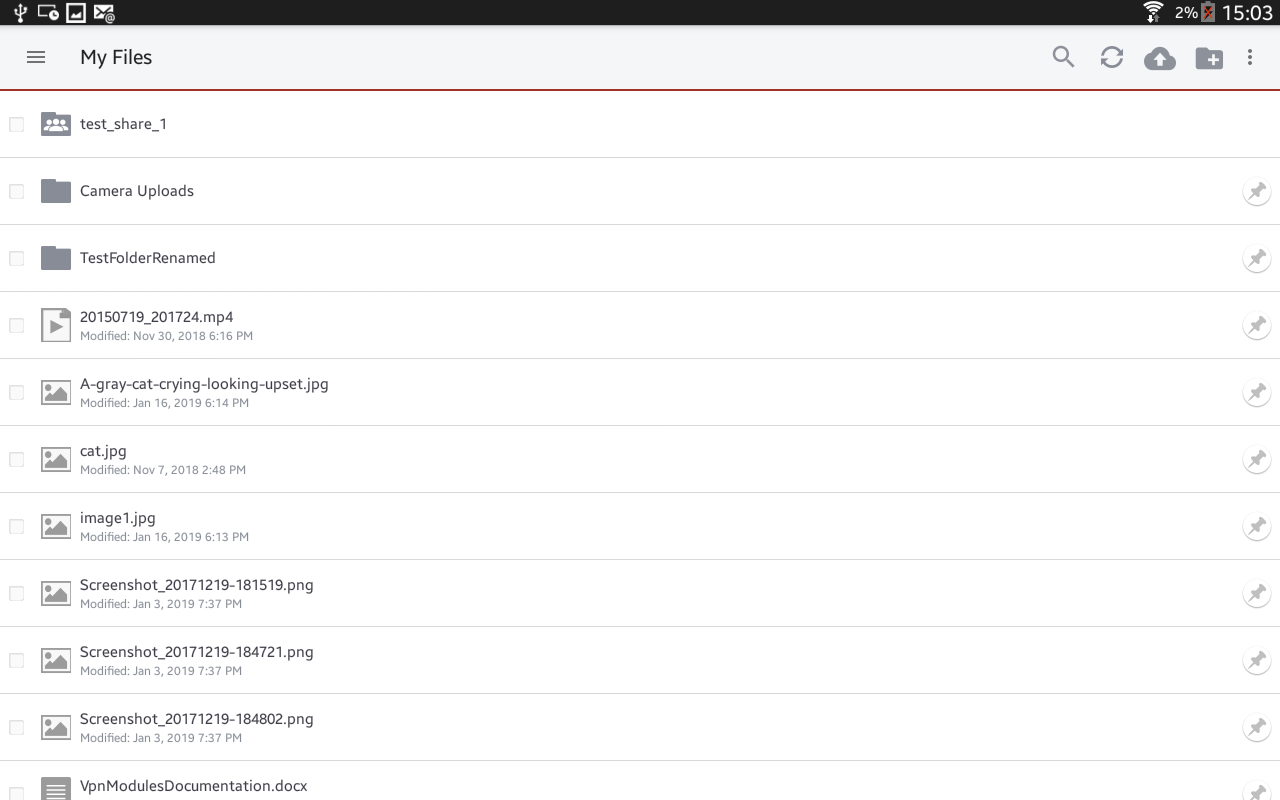Check the box for A-gray-cat-crying-looking-upset.jpg

point(17,392)
